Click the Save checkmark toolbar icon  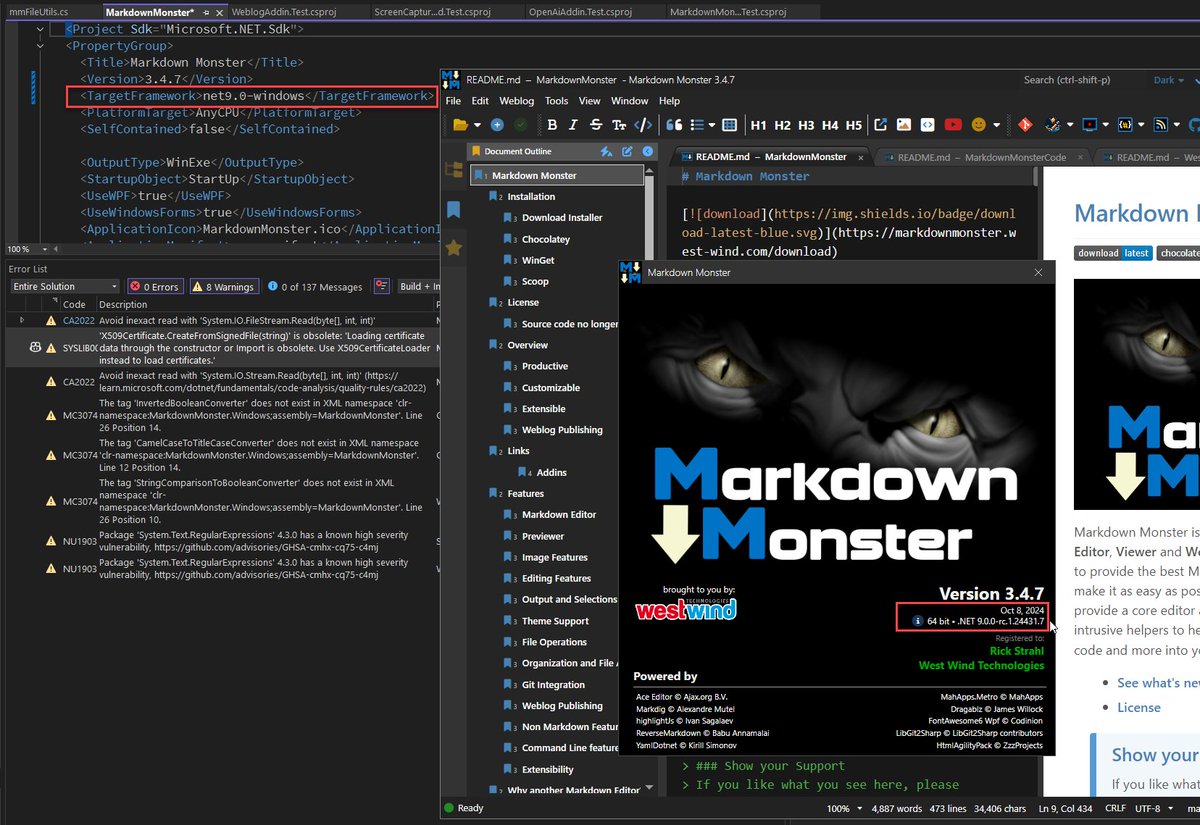521,125
